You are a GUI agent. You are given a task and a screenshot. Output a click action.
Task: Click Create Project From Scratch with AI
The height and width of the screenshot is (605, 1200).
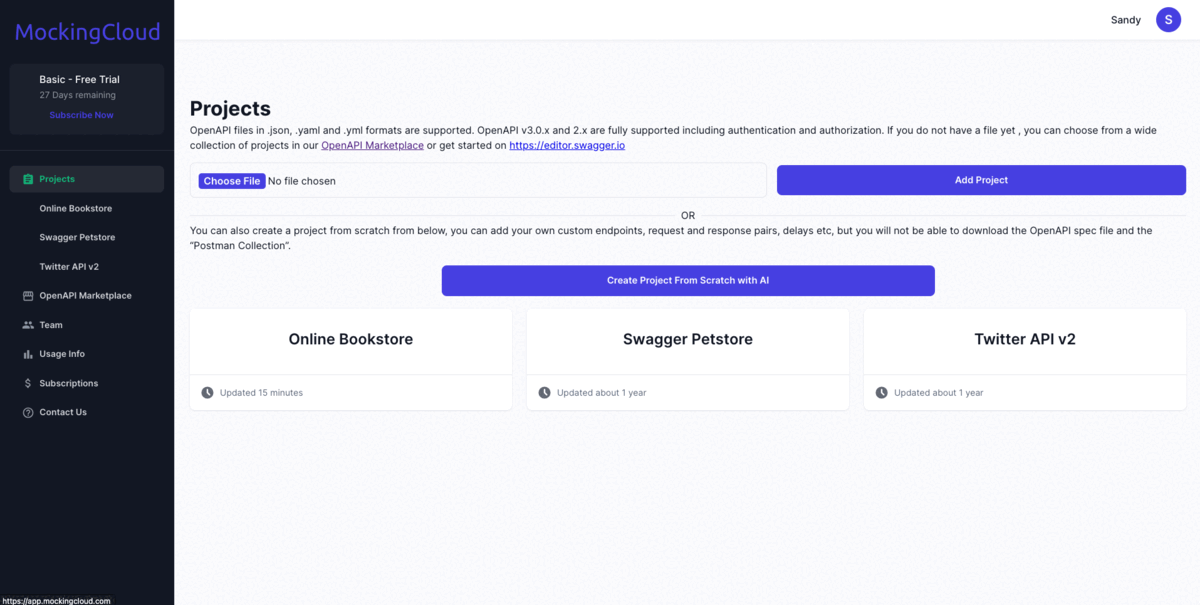pos(688,280)
